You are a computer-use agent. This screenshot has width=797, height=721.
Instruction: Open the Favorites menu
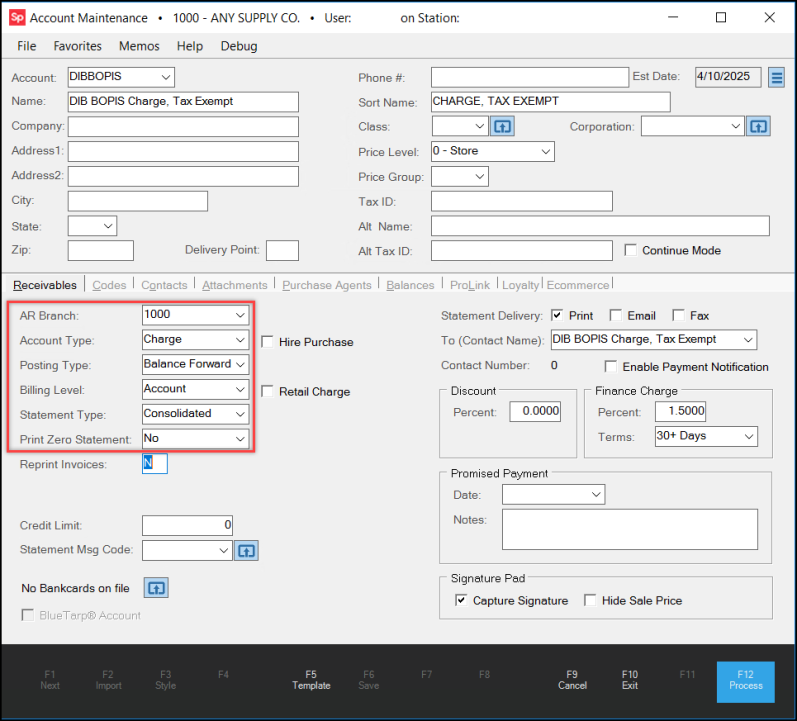click(77, 46)
